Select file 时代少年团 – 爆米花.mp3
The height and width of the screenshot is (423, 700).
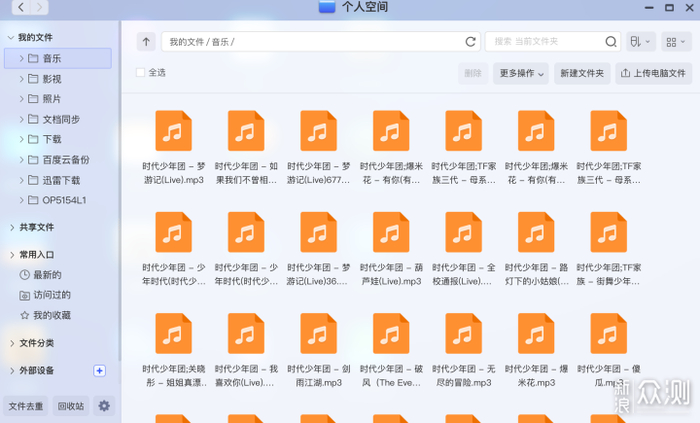536,350
